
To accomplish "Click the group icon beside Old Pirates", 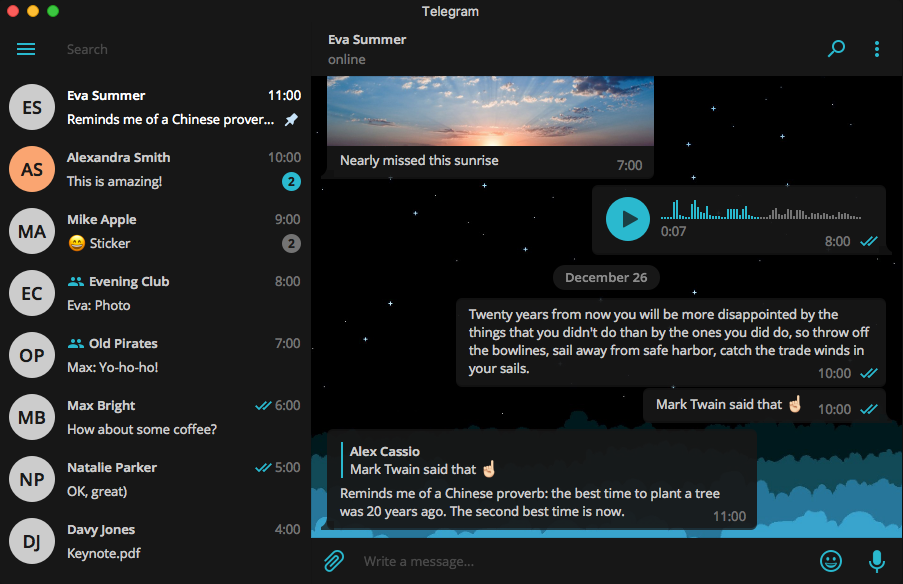I will coord(75,344).
